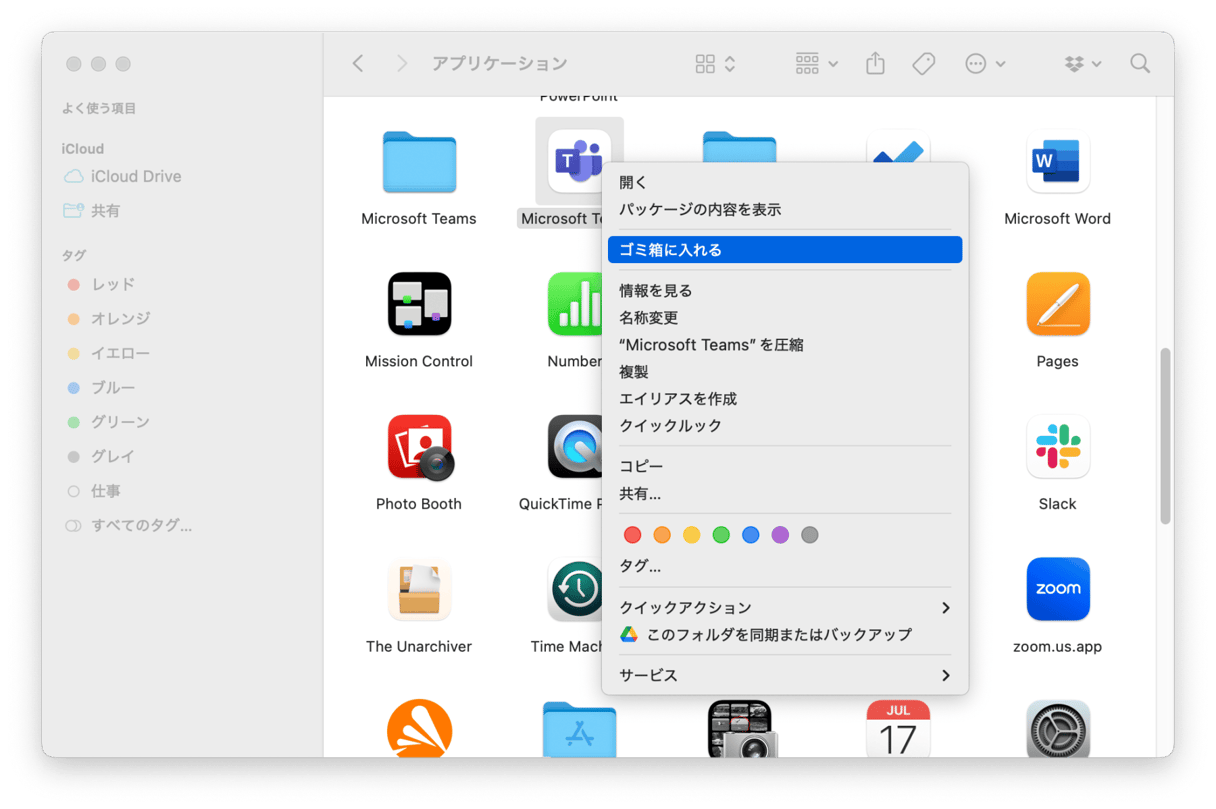1216x809 pixels.
Task: Open Pages
Action: click(1057, 304)
